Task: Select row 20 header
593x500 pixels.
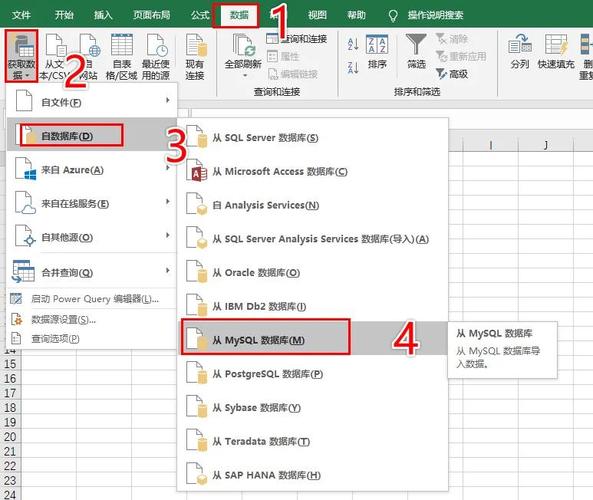Action: point(10,436)
